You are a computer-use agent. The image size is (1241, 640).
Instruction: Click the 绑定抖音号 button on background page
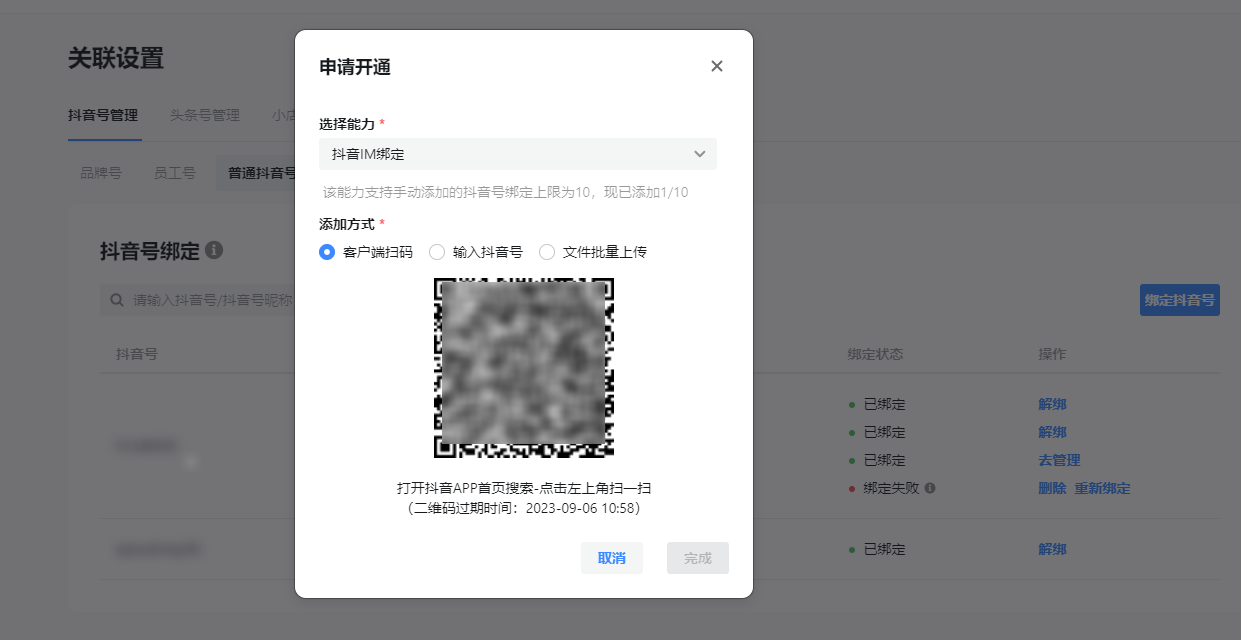(x=1180, y=300)
